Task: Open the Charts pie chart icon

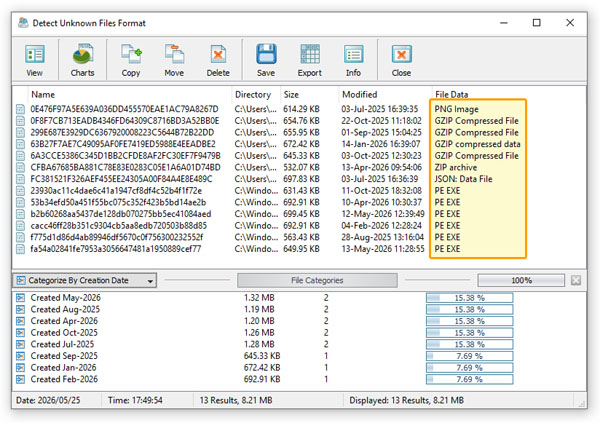Action: click(x=82, y=54)
